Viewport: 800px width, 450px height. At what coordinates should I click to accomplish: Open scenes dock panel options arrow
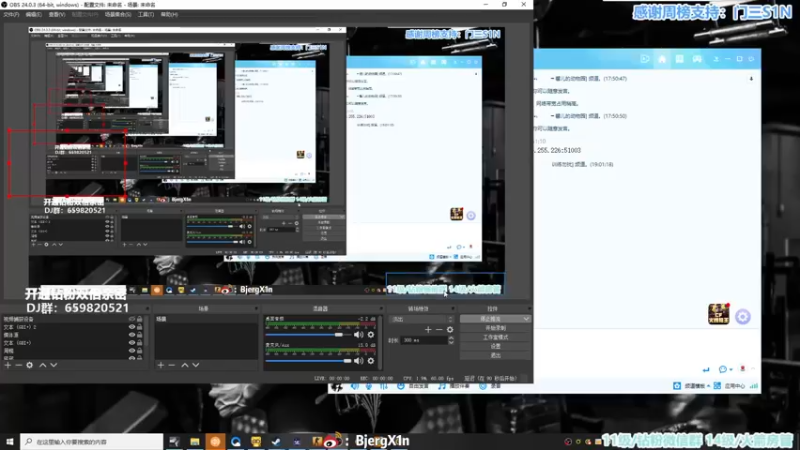point(256,309)
